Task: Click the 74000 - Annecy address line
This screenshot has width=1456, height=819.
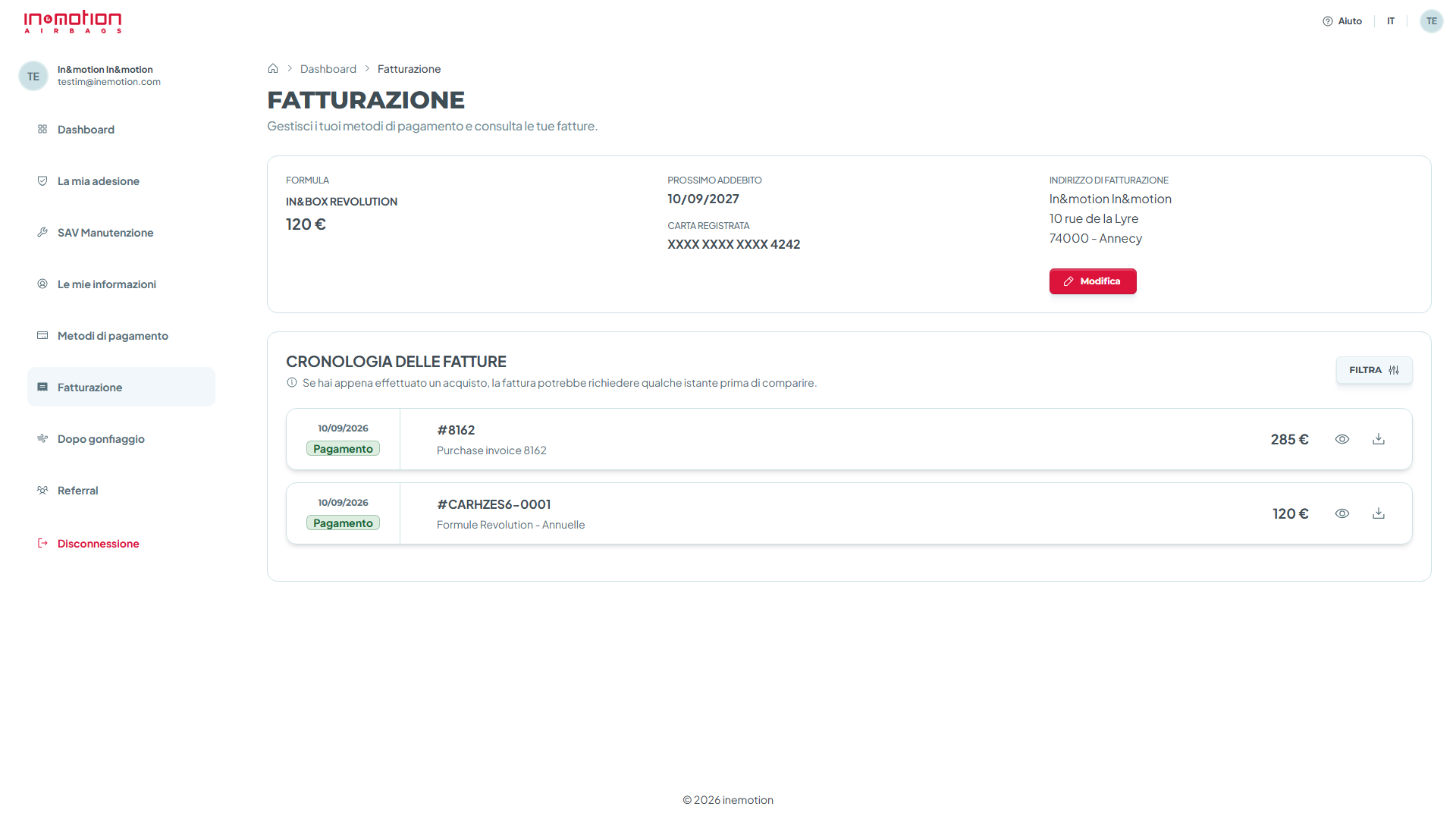Action: (x=1096, y=238)
